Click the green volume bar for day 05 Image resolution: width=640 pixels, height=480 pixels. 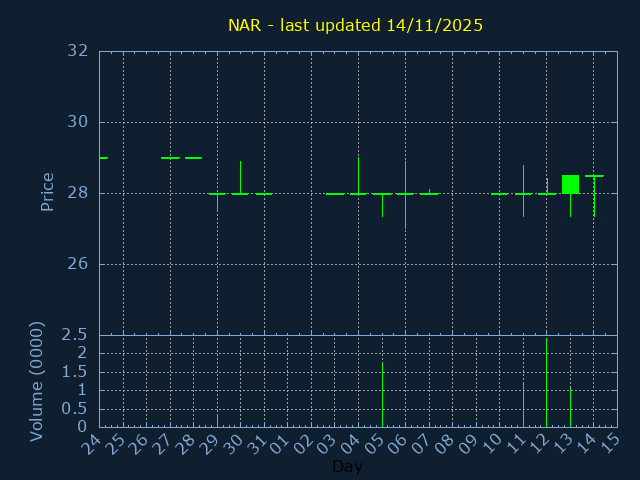tap(382, 395)
